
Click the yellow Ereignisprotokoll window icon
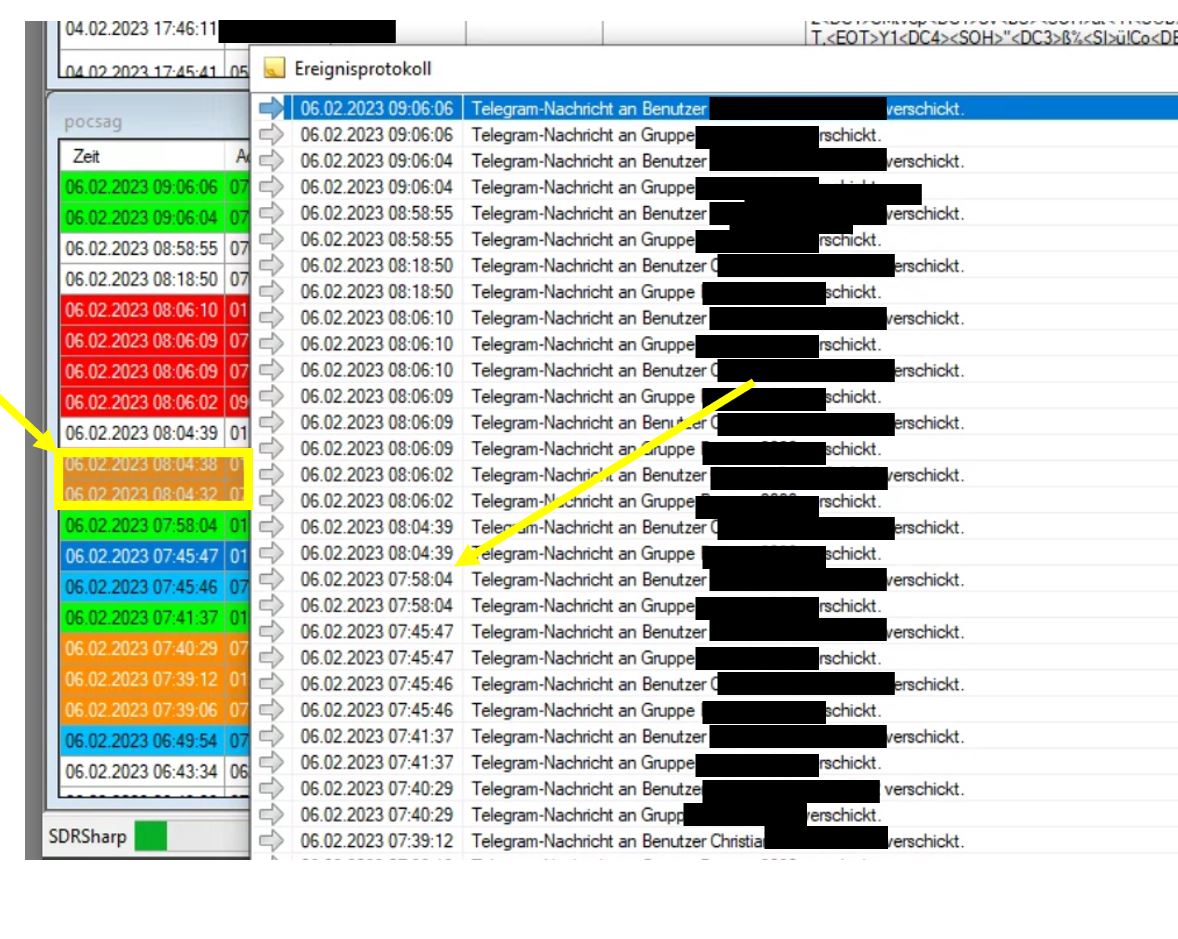273,68
